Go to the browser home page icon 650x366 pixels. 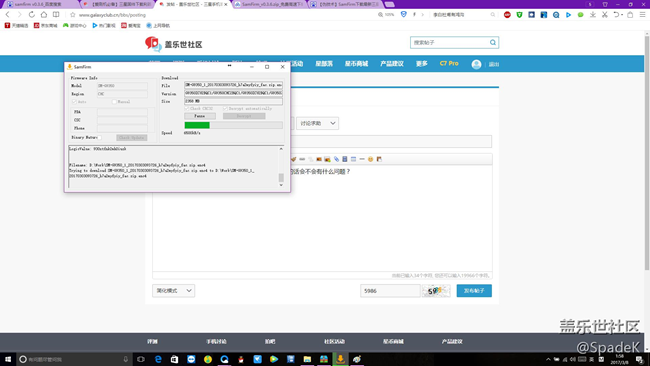click(x=44, y=15)
